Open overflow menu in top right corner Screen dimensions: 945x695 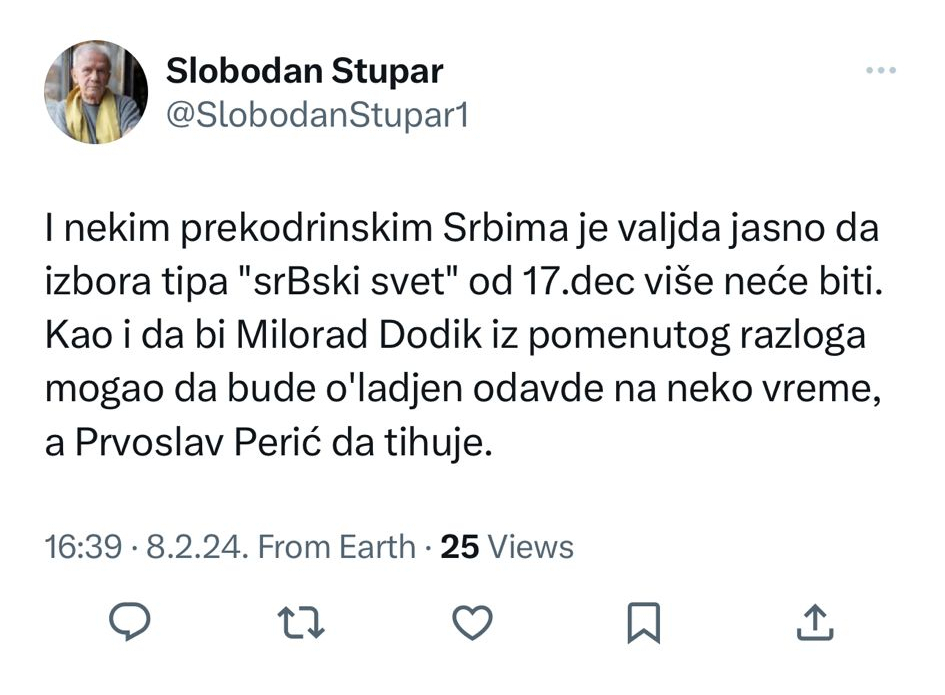pos(881,68)
